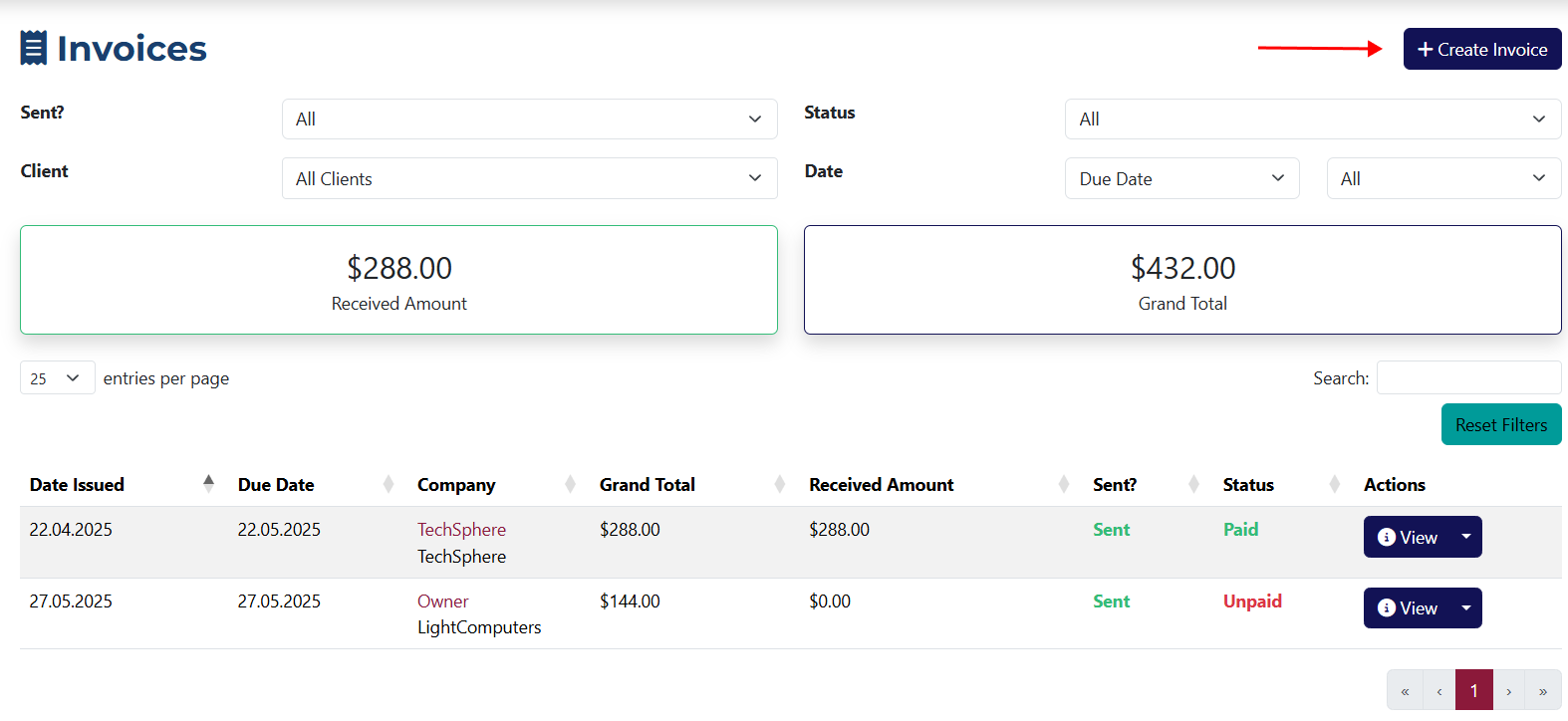Click the Unpaid status text

[1252, 601]
